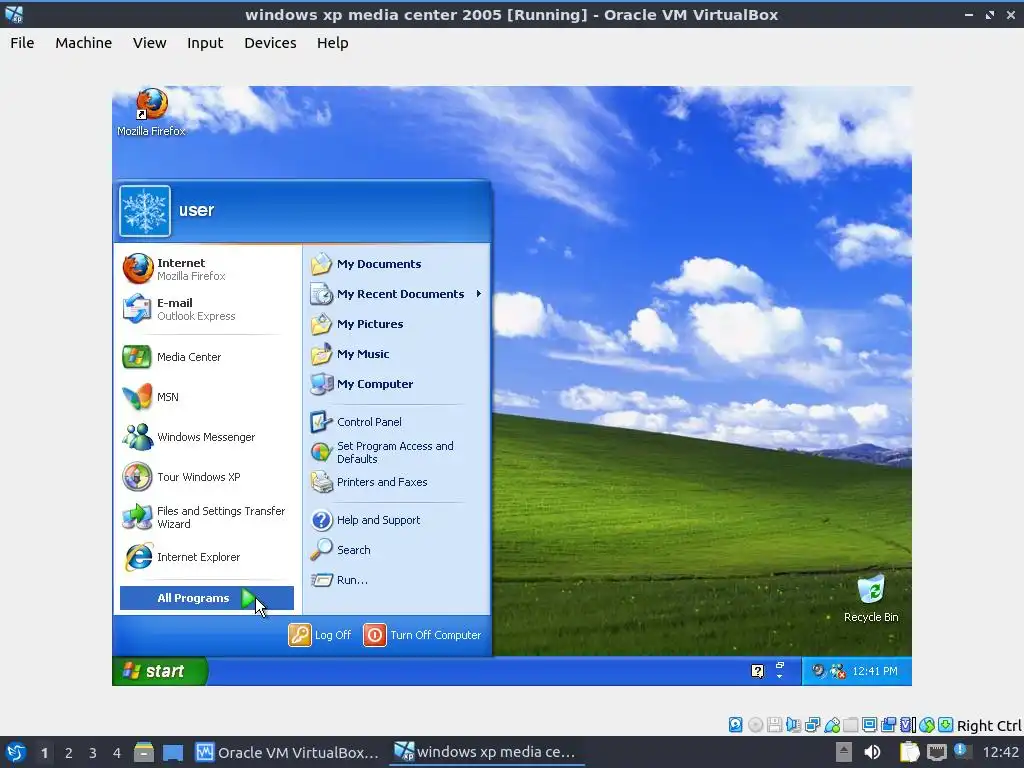Open Mozilla Firefox desktop shortcut

(152, 112)
